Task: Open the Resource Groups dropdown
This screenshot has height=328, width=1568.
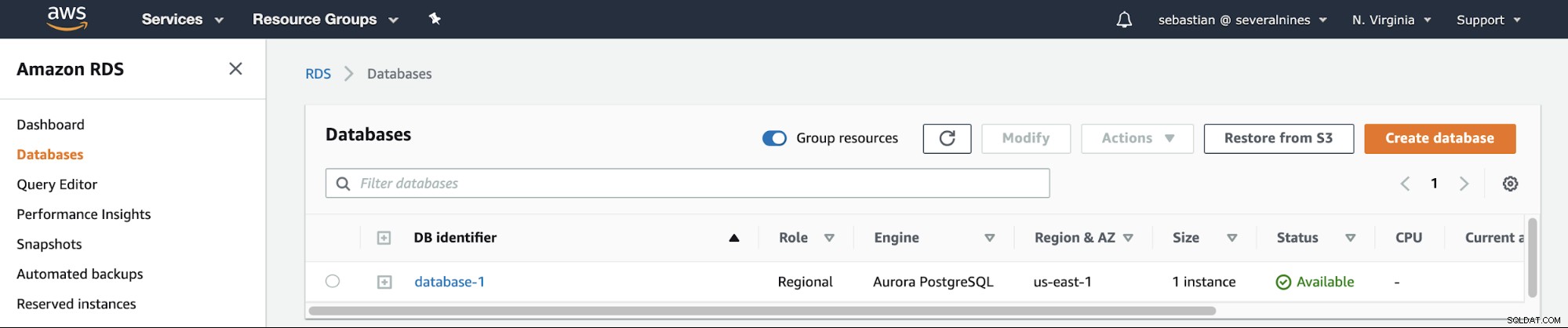Action: coord(326,20)
